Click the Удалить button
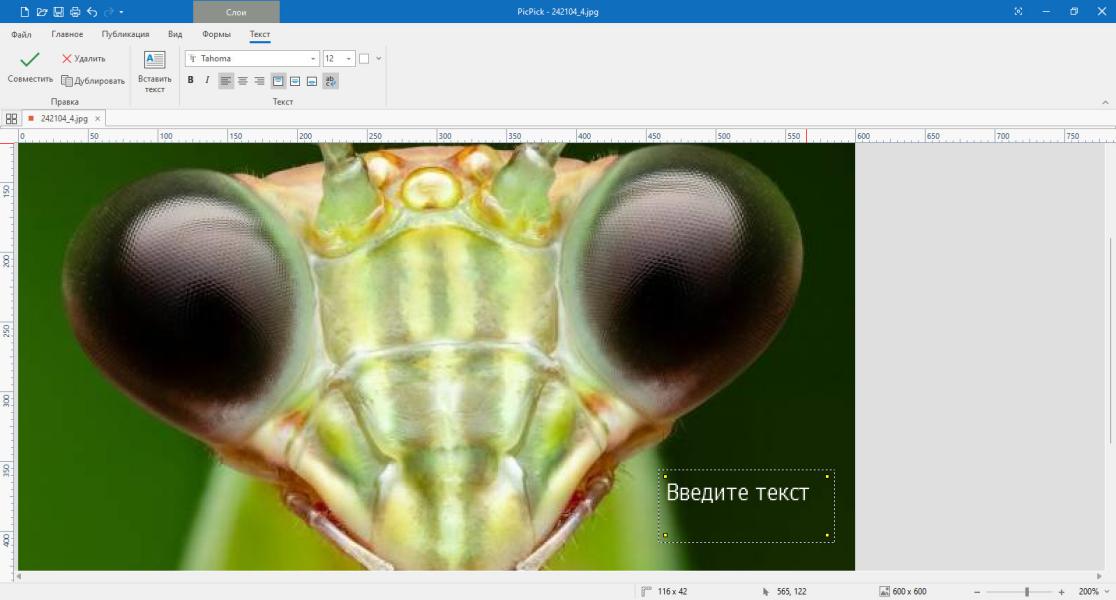The height and width of the screenshot is (600, 1116). click(x=83, y=58)
